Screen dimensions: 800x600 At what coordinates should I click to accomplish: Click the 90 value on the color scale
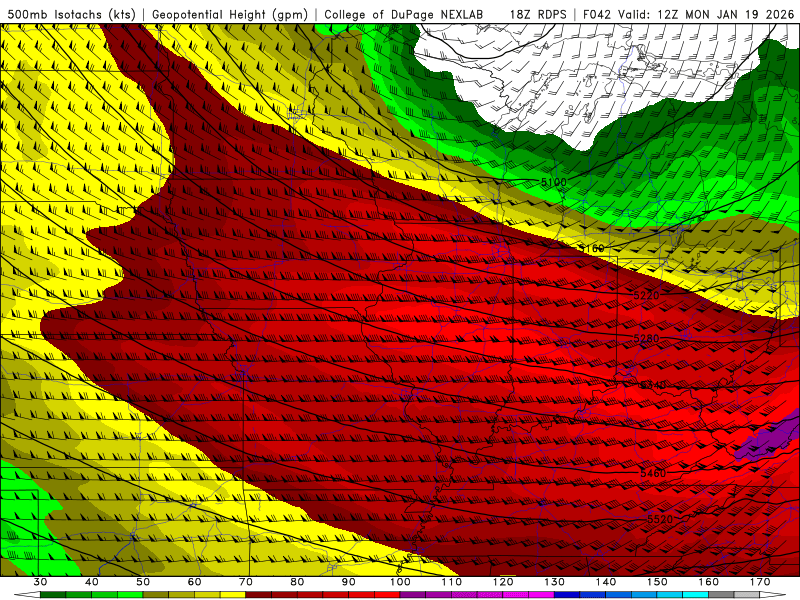[348, 582]
